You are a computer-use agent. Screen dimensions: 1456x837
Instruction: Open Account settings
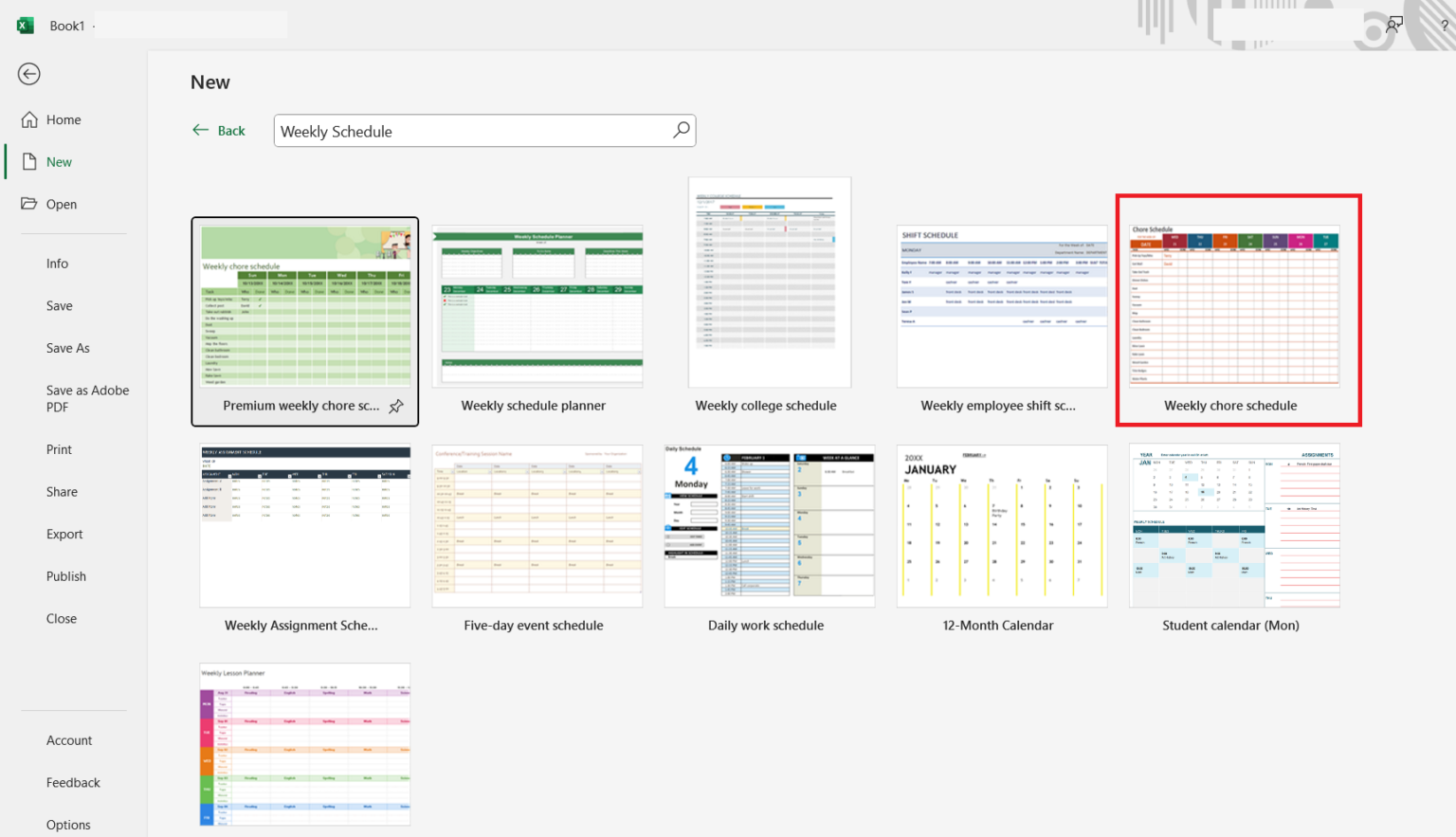(69, 739)
